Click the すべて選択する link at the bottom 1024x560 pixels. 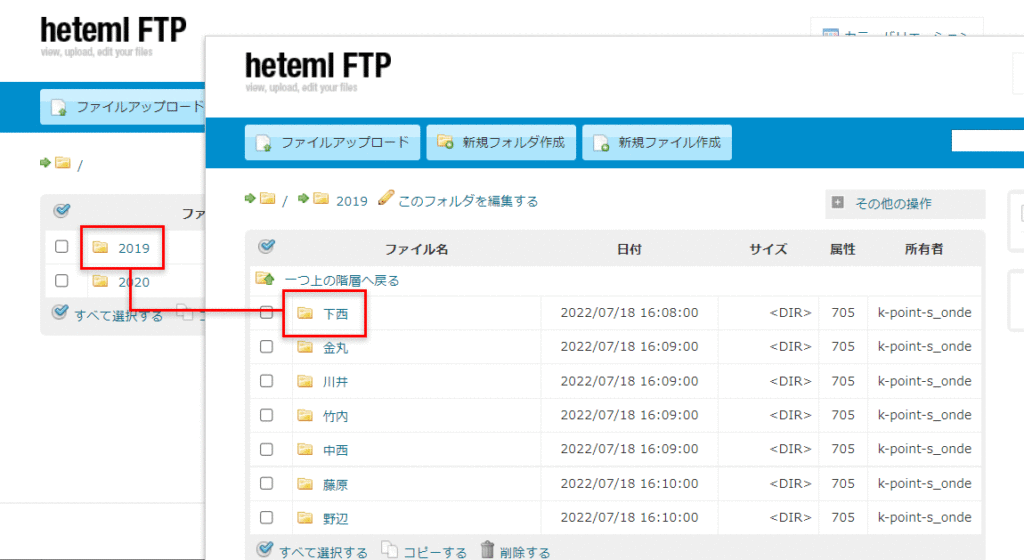pos(322,551)
